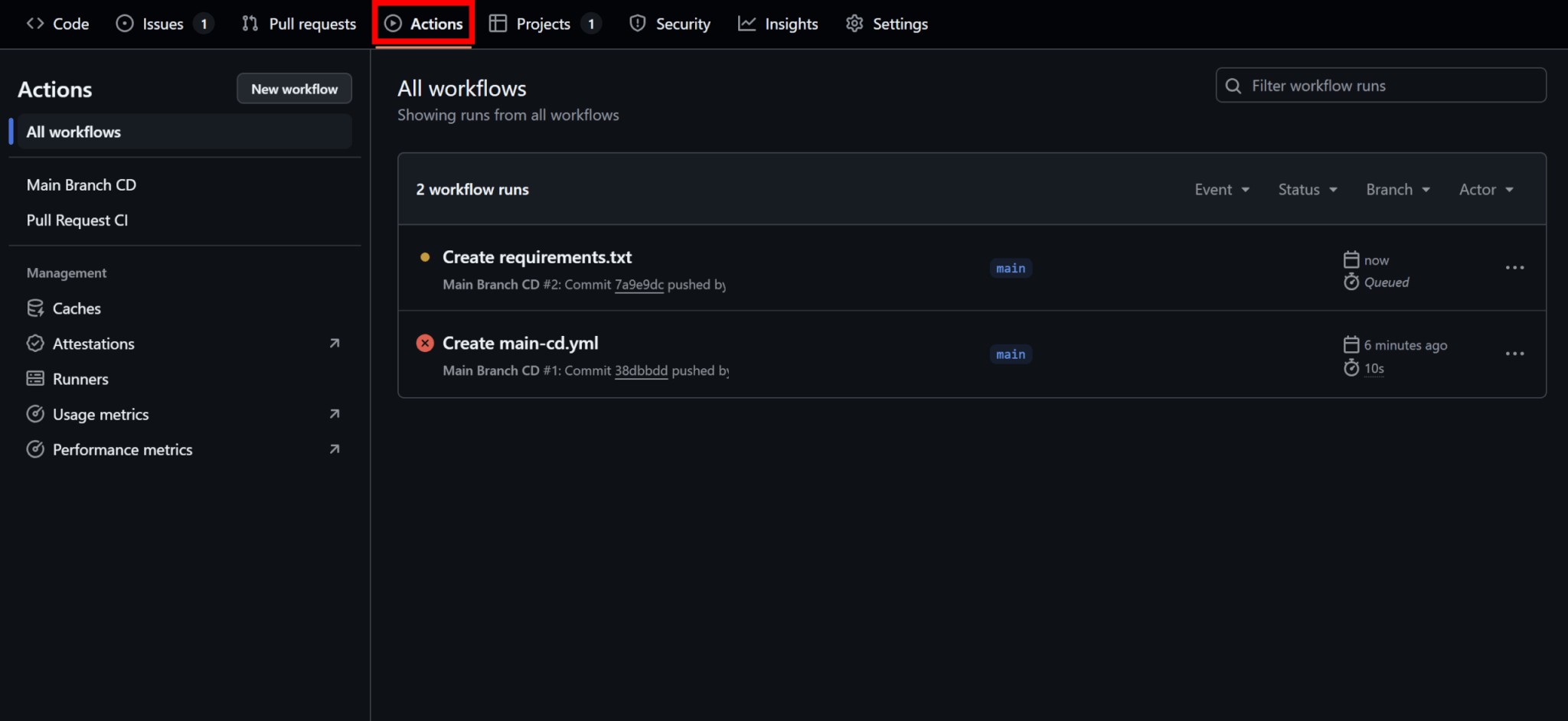
Task: Open Attestations page
Action: tap(93, 344)
